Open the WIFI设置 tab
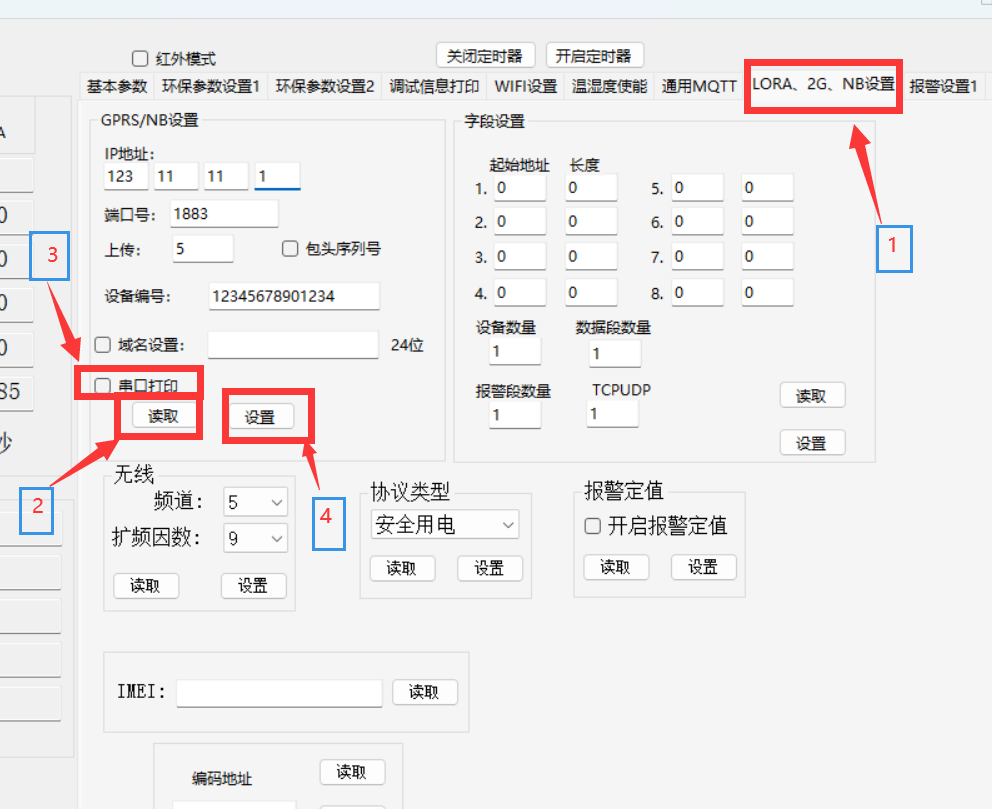Image resolution: width=992 pixels, height=809 pixels. 525,87
